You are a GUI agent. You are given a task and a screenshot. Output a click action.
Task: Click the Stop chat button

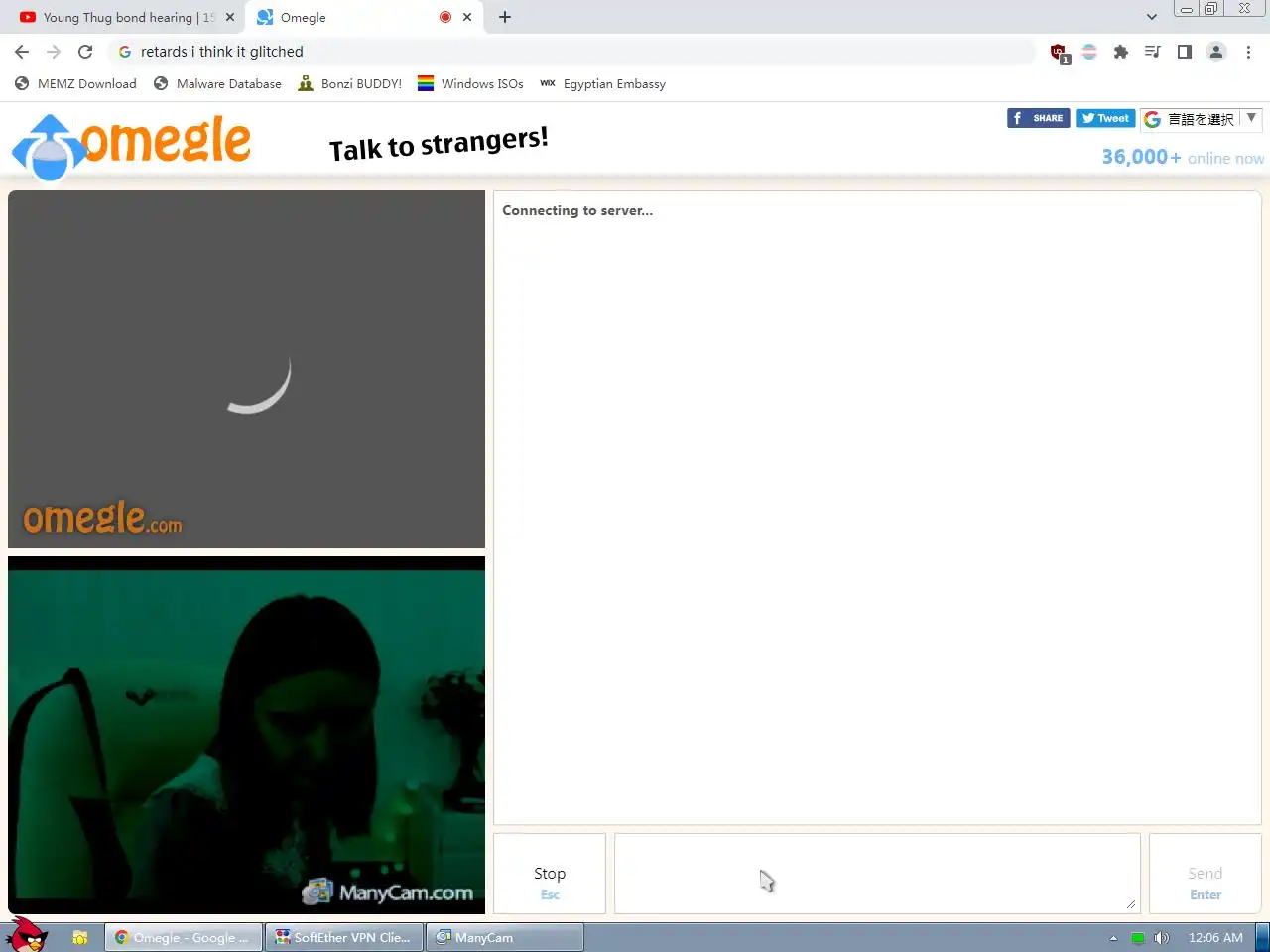click(x=550, y=874)
